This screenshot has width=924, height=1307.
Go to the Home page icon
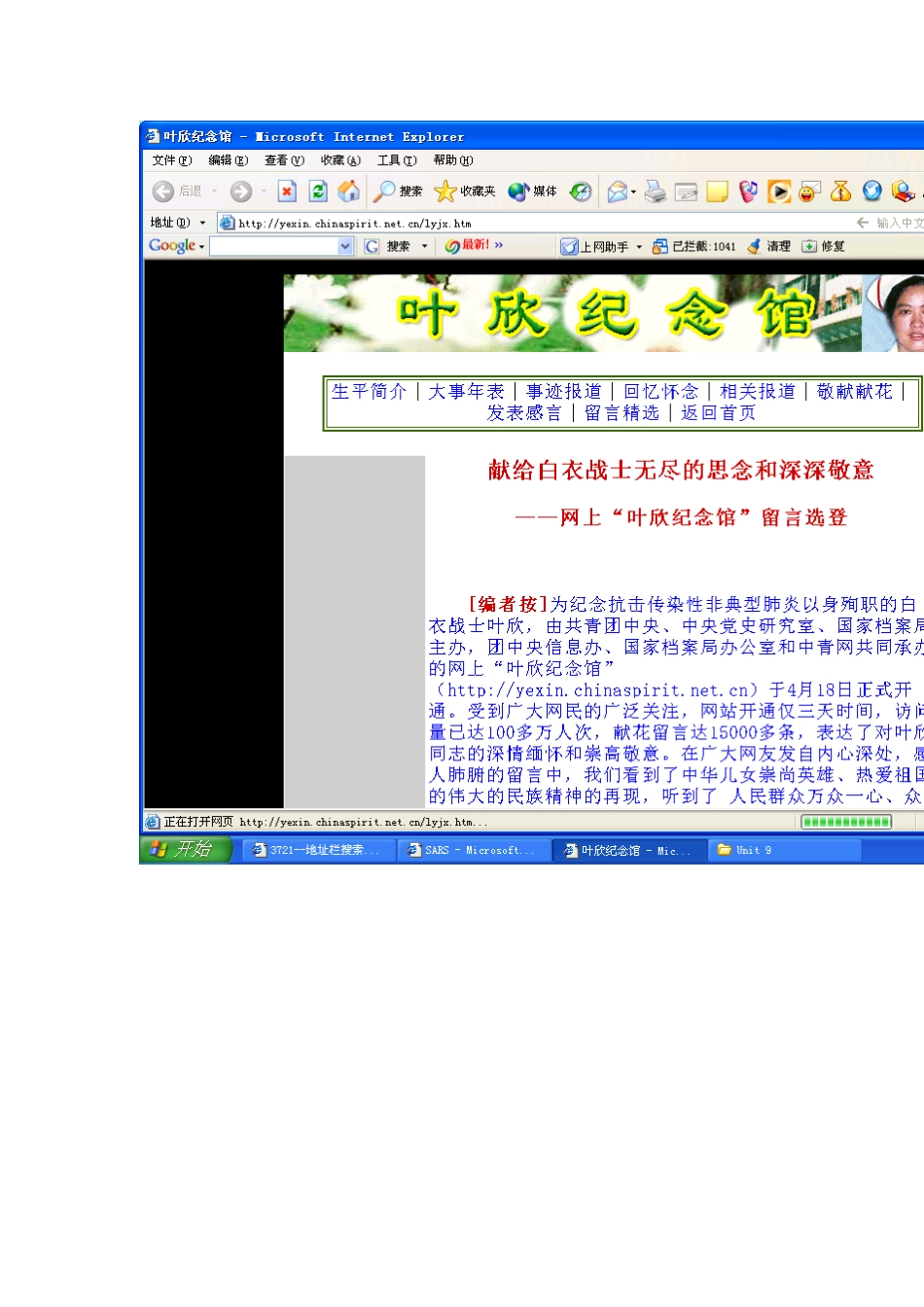click(x=348, y=192)
